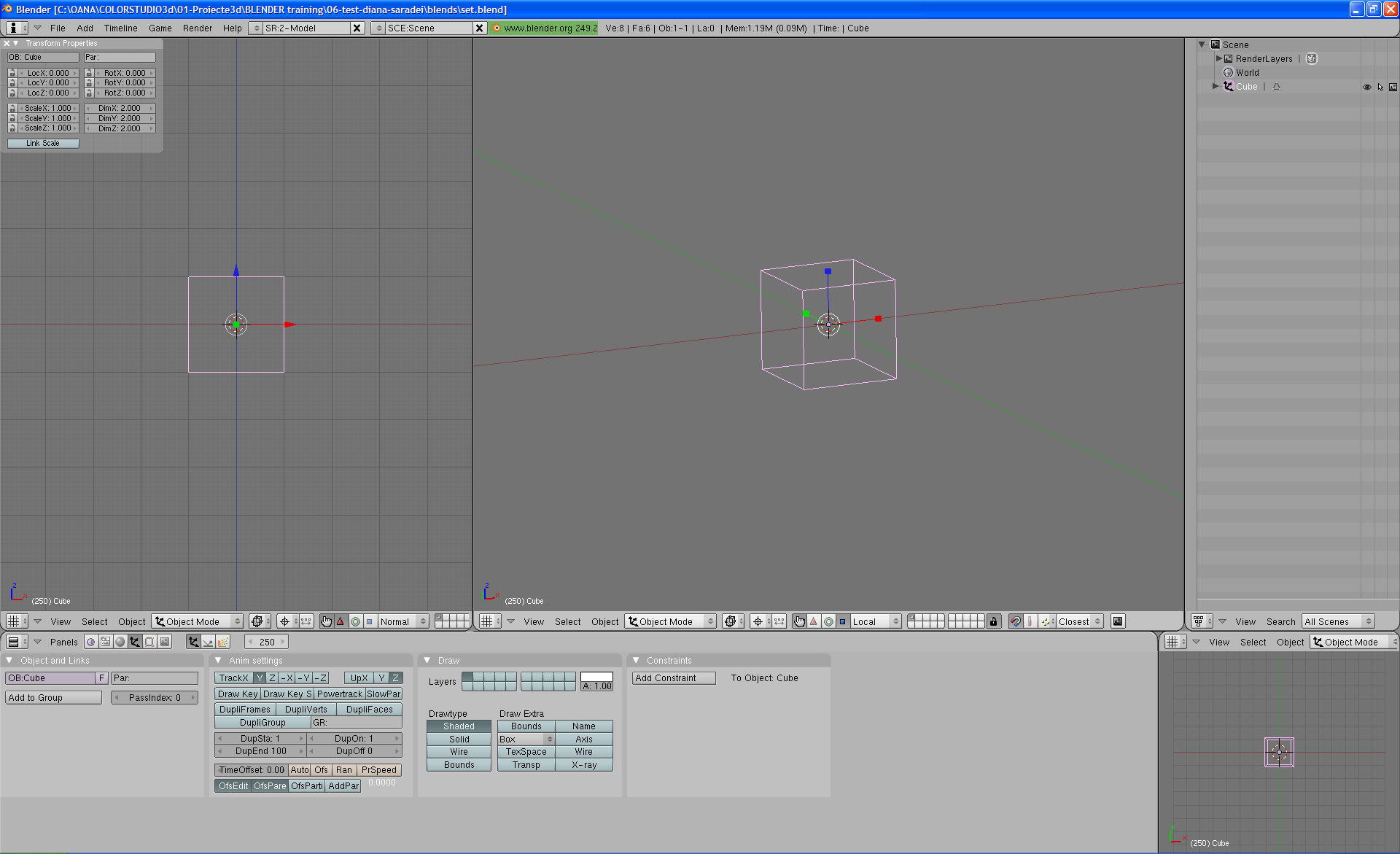Open Object Mode dropdown in left view
The height and width of the screenshot is (854, 1400).
click(198, 621)
